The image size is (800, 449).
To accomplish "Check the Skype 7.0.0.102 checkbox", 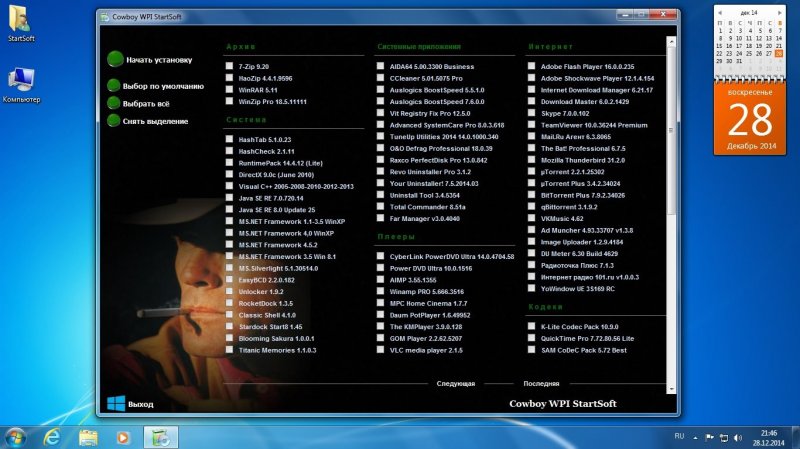I will click(x=531, y=113).
